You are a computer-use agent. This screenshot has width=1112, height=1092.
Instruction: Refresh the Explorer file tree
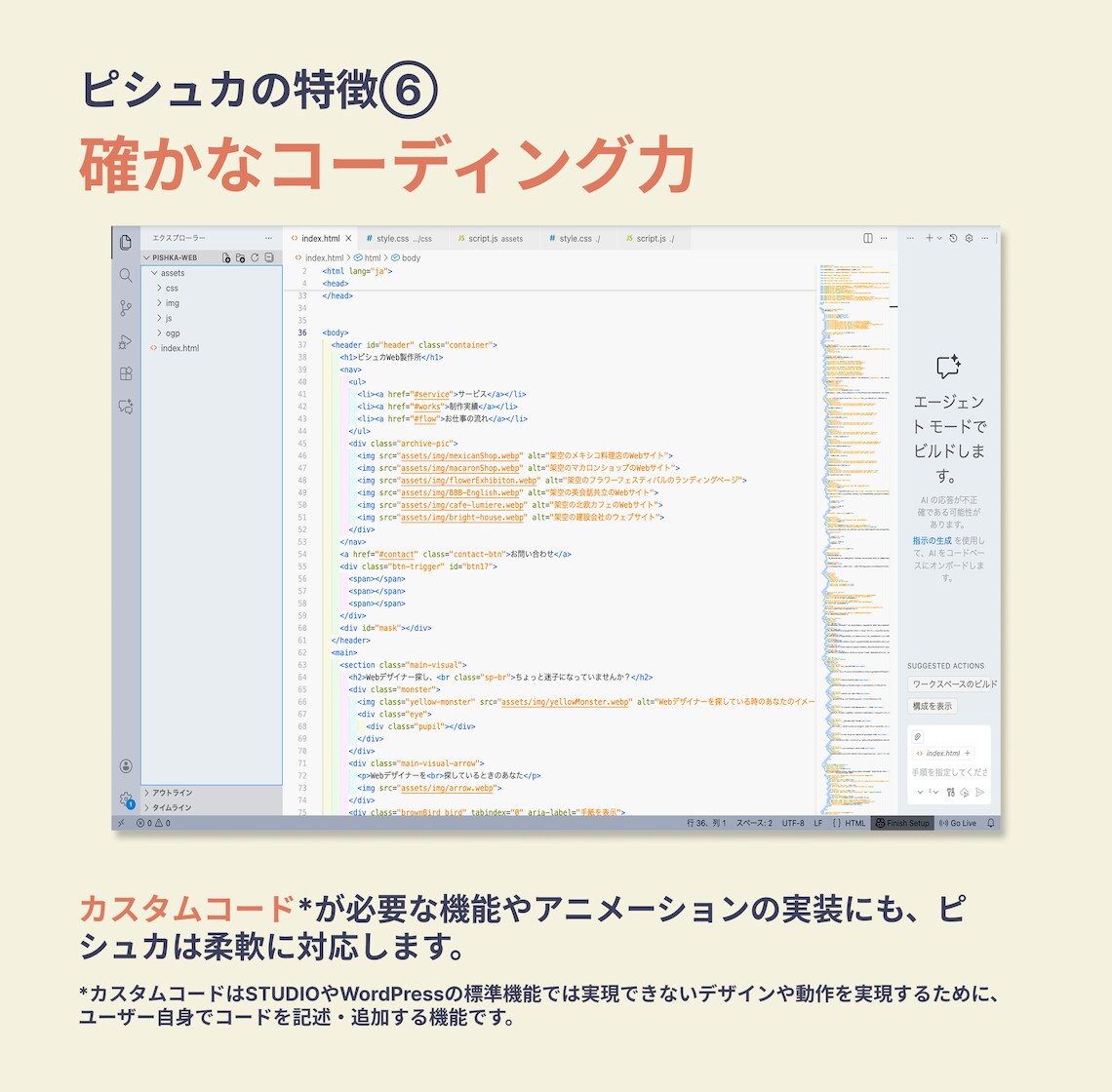(x=255, y=257)
